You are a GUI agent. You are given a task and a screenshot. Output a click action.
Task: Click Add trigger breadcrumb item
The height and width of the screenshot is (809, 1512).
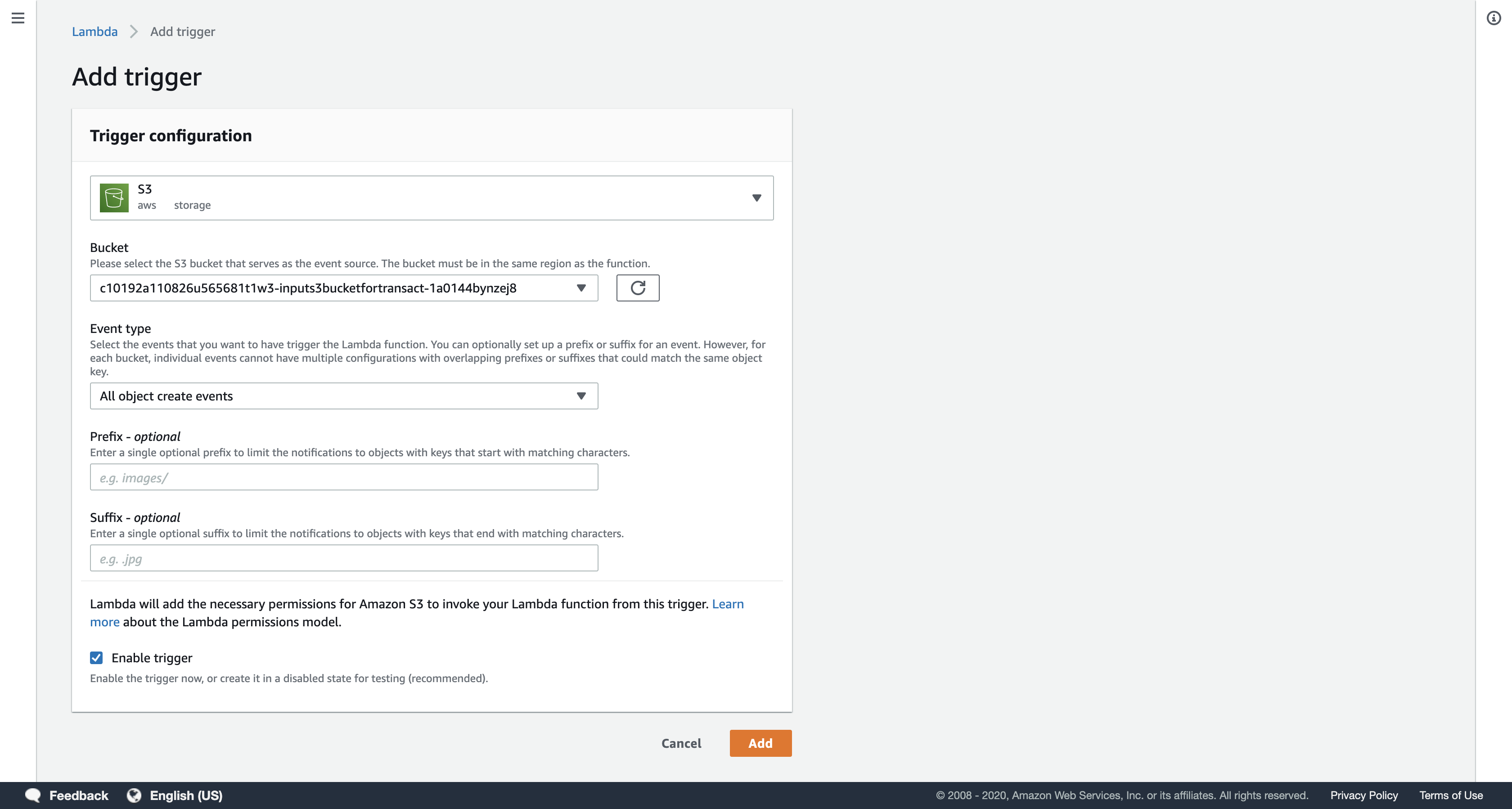coord(183,31)
